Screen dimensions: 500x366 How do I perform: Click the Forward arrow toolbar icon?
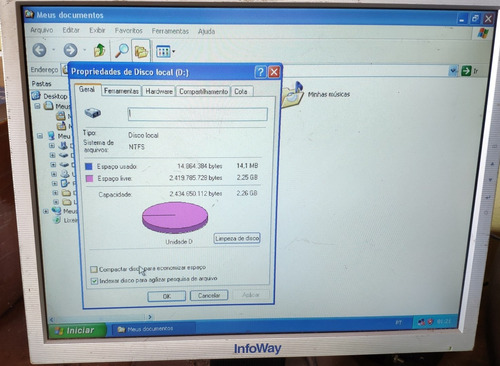[x=70, y=50]
